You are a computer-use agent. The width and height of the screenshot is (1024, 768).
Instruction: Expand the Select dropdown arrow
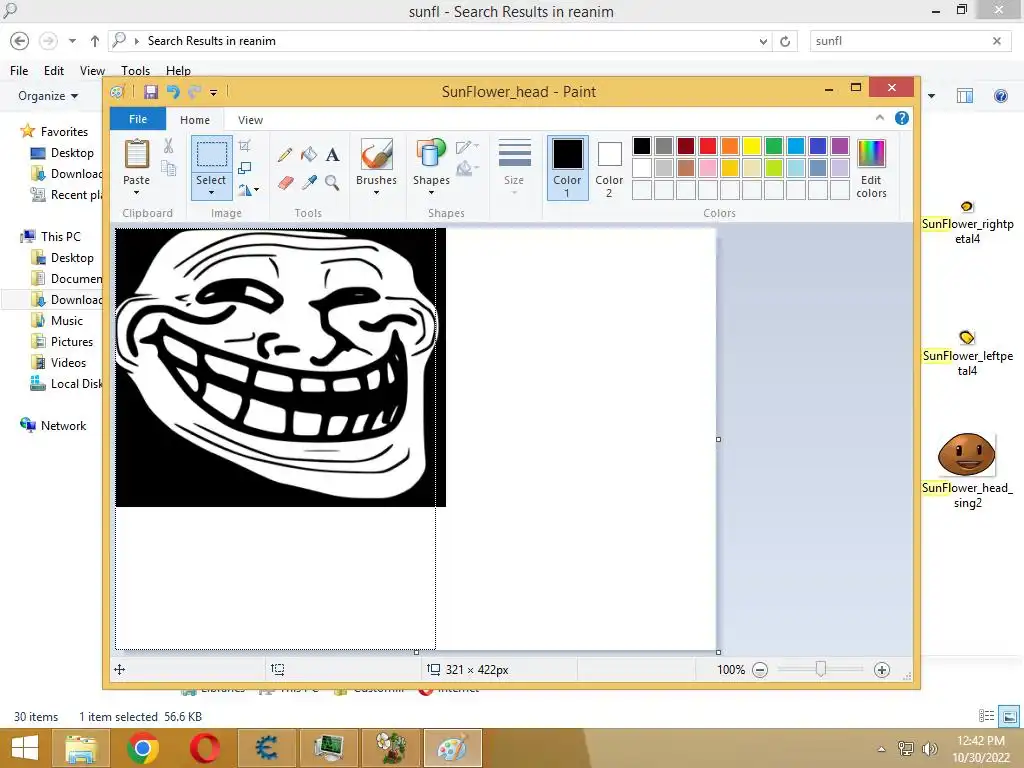point(211,193)
